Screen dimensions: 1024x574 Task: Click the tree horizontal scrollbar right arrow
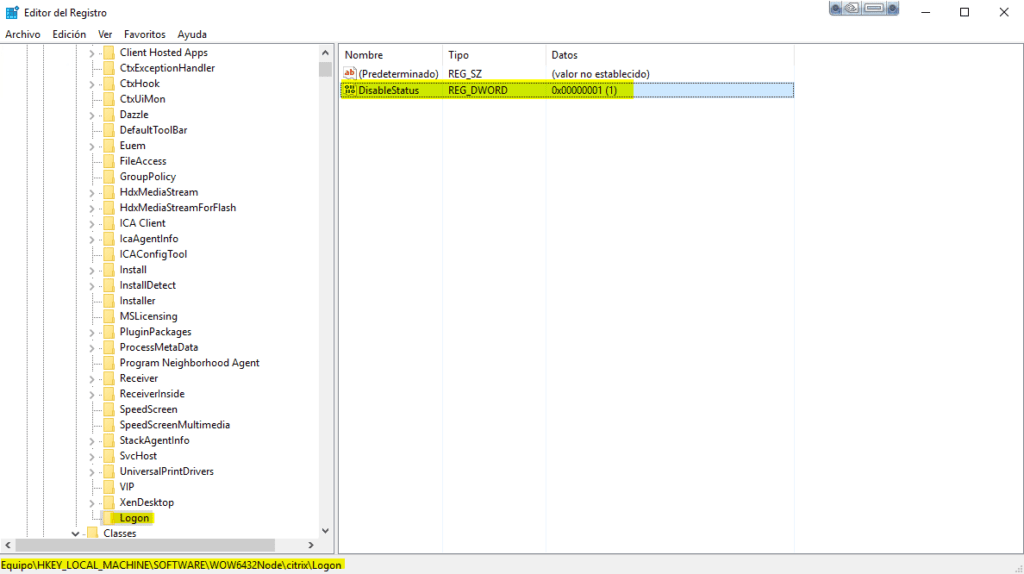pyautogui.click(x=311, y=545)
